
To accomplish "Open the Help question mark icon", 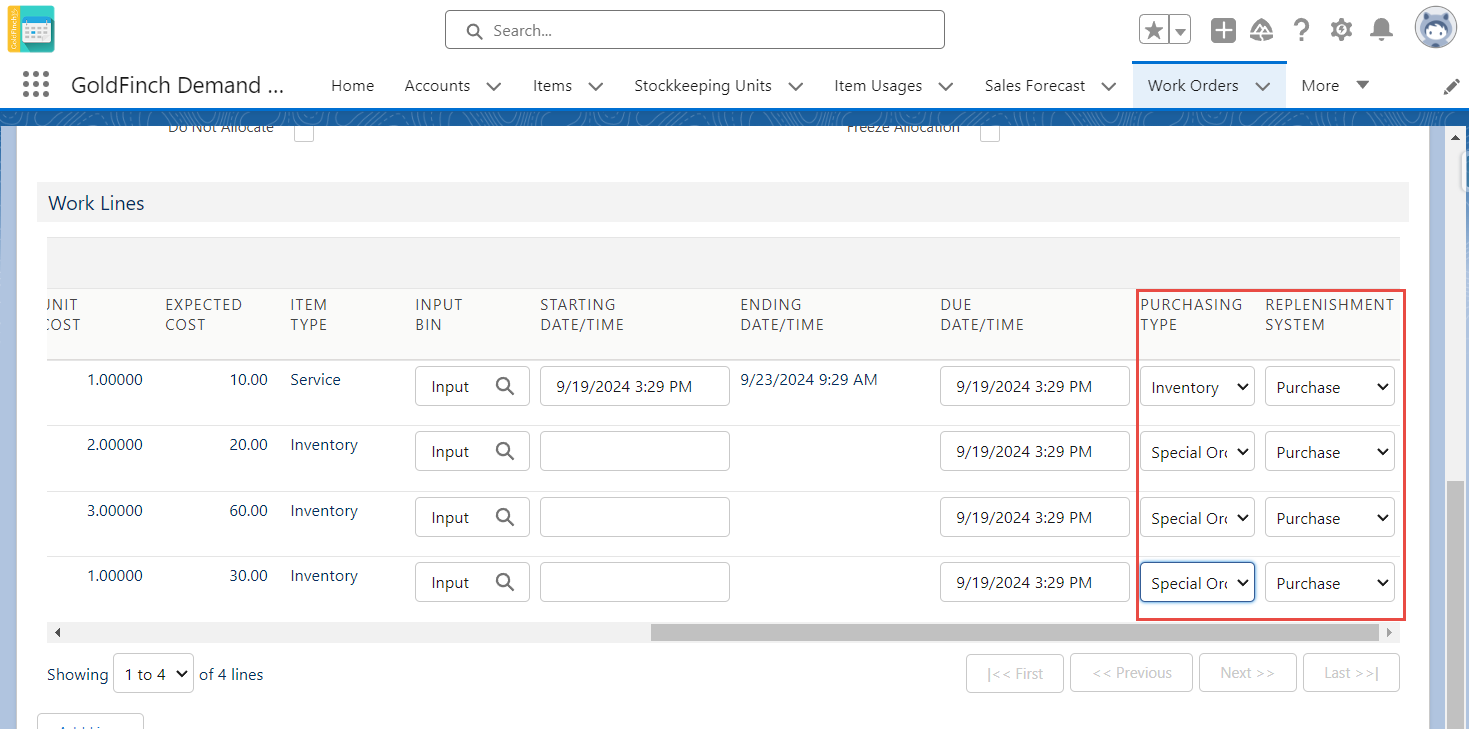I will pos(1301,30).
